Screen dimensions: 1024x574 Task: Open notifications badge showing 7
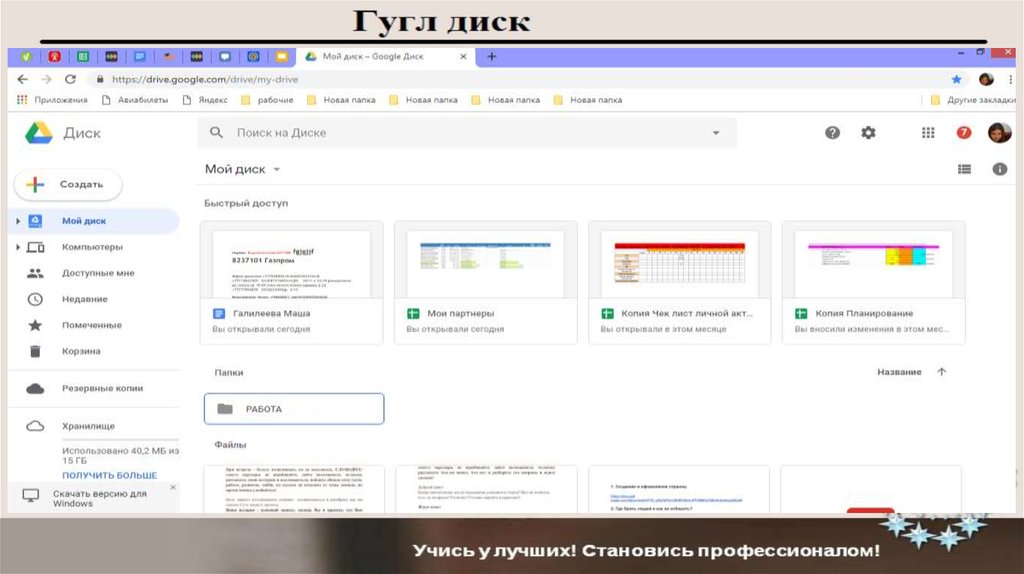pos(964,133)
